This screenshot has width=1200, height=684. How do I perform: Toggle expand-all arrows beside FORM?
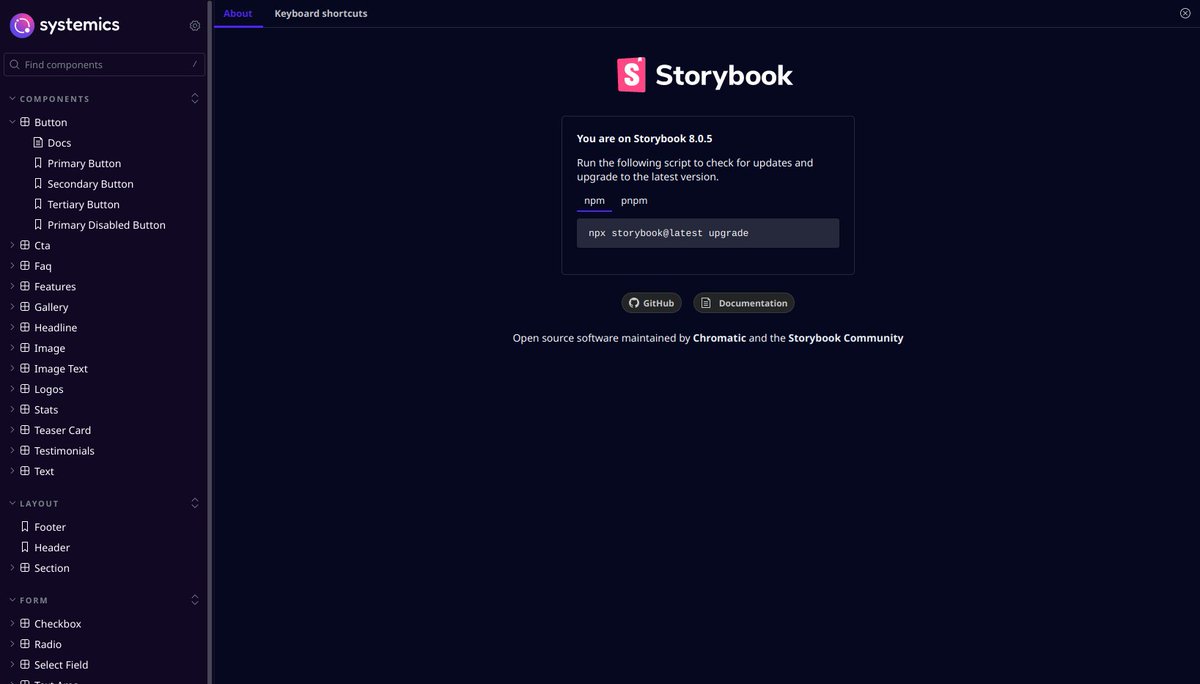pos(195,600)
